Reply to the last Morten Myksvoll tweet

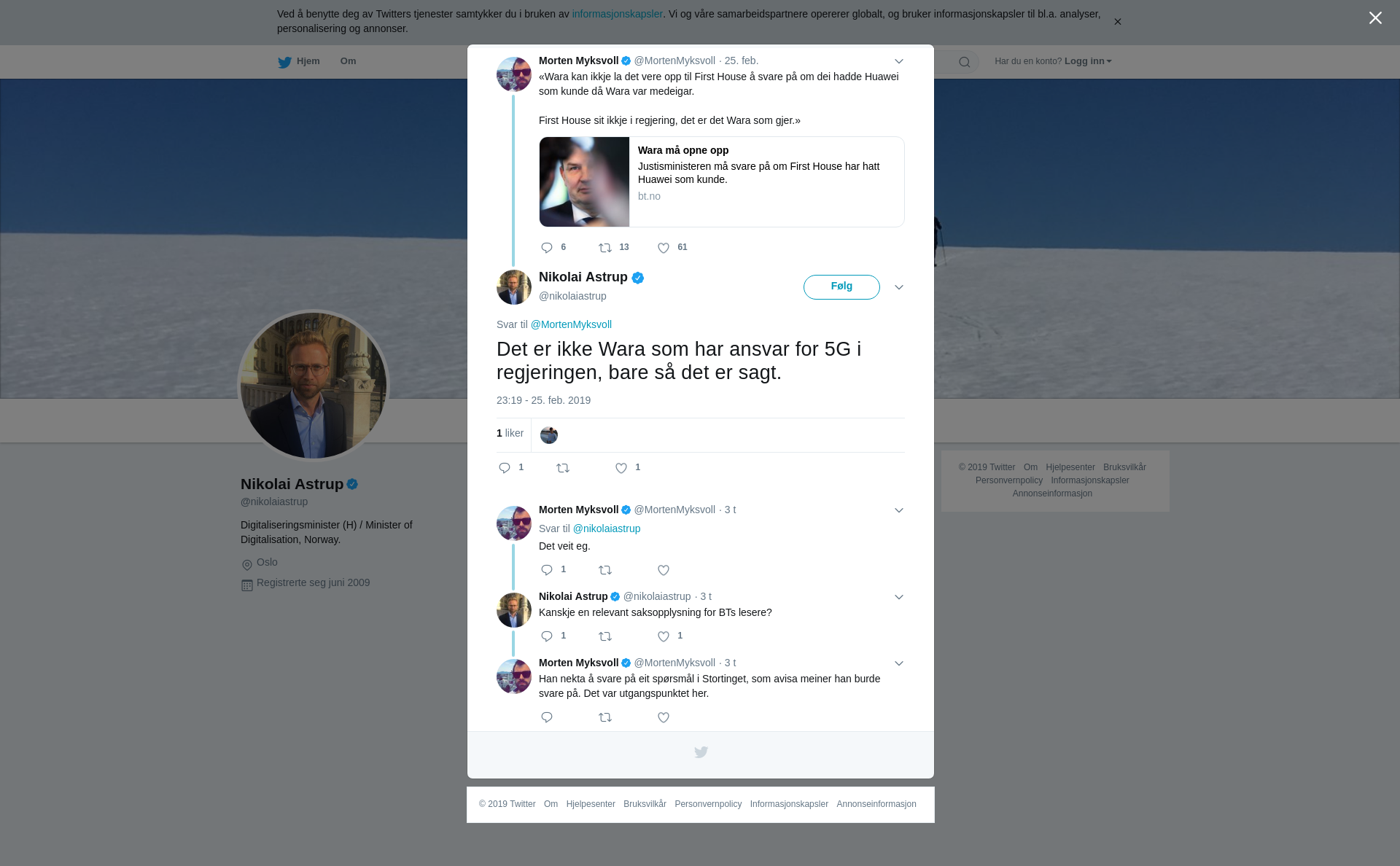[547, 717]
